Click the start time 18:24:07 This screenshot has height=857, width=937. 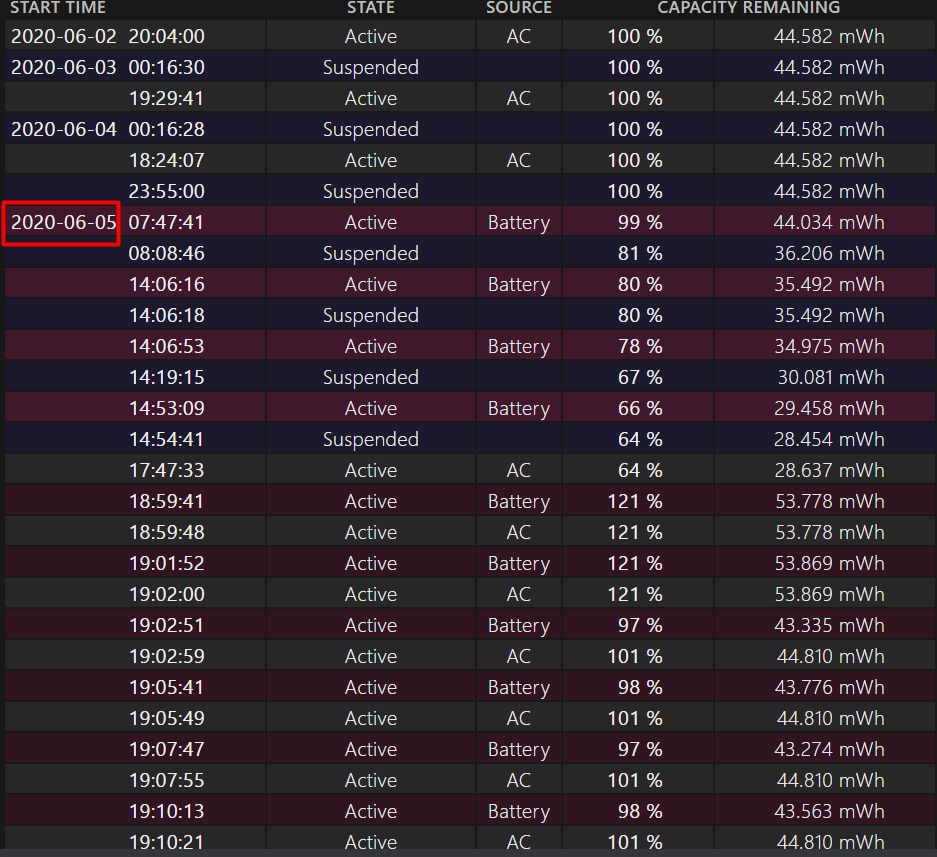[x=167, y=161]
